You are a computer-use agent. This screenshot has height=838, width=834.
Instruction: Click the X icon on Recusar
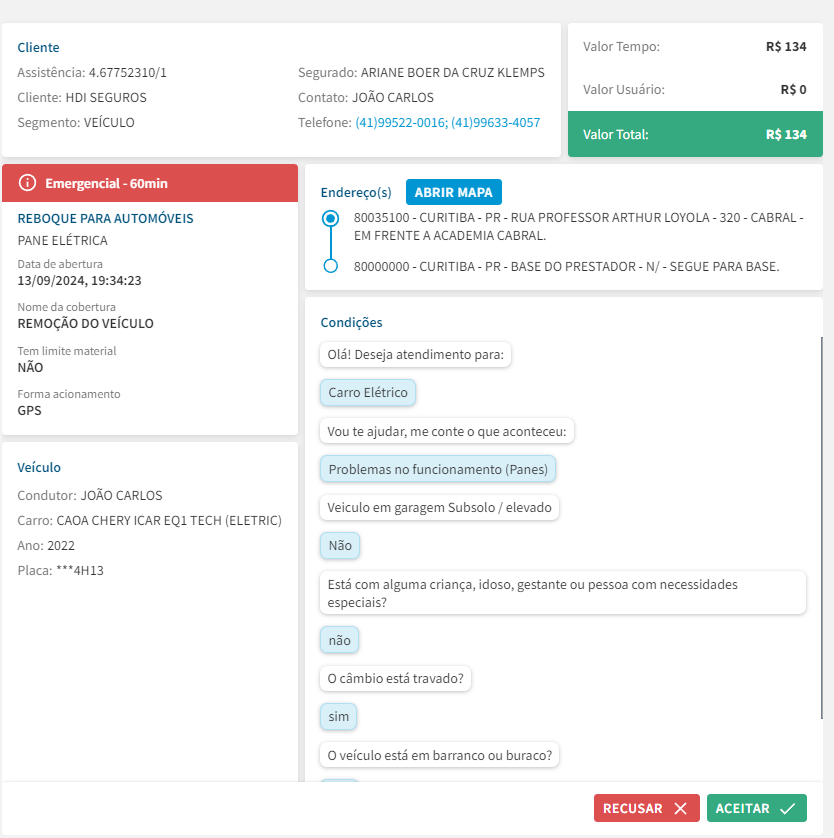(680, 809)
